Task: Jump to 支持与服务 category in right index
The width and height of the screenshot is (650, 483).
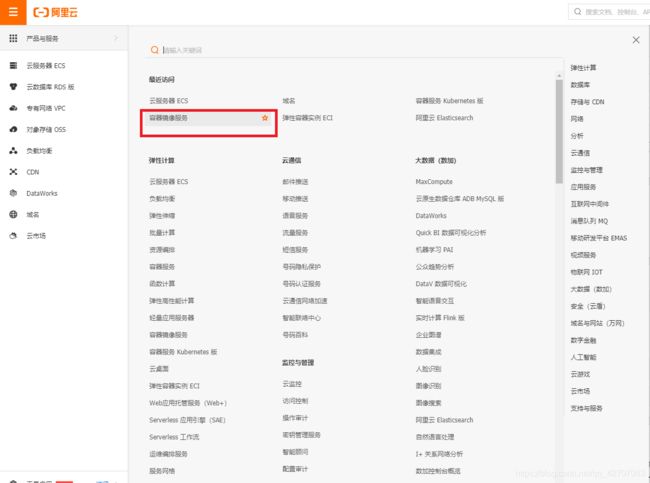Action: point(587,408)
